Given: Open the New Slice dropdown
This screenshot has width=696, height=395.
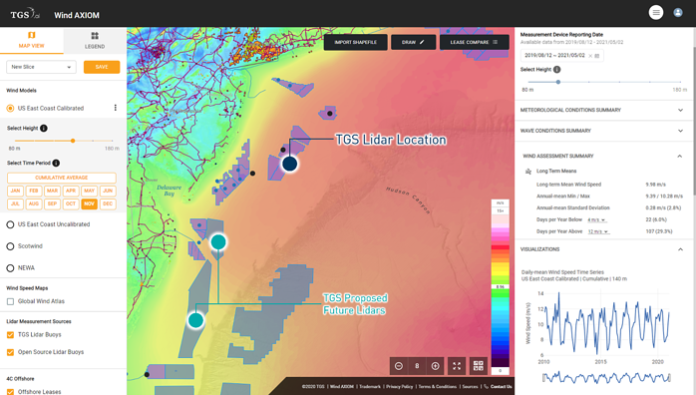Looking at the screenshot, I should [41, 67].
